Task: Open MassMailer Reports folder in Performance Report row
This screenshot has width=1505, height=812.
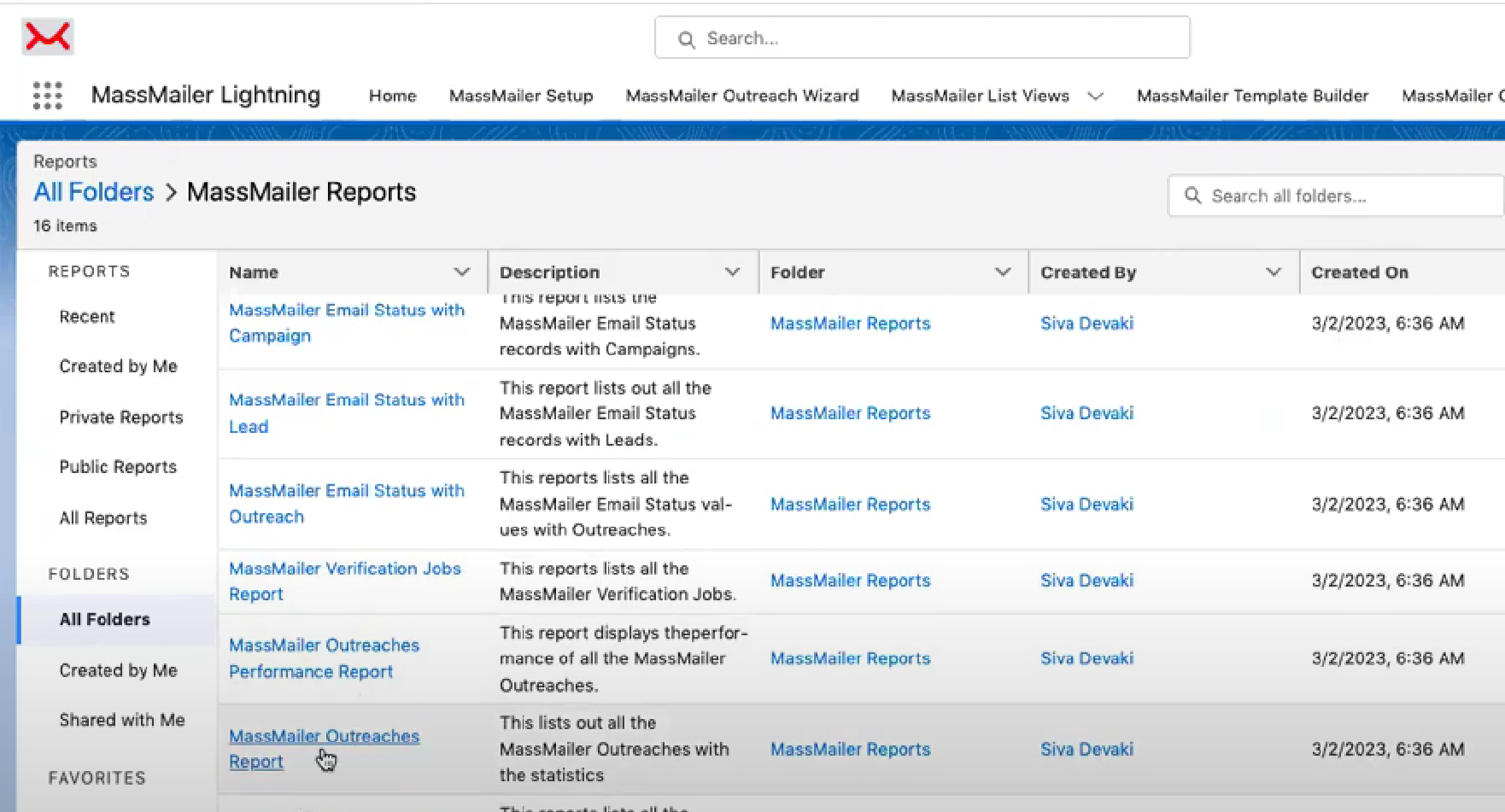Action: [850, 658]
